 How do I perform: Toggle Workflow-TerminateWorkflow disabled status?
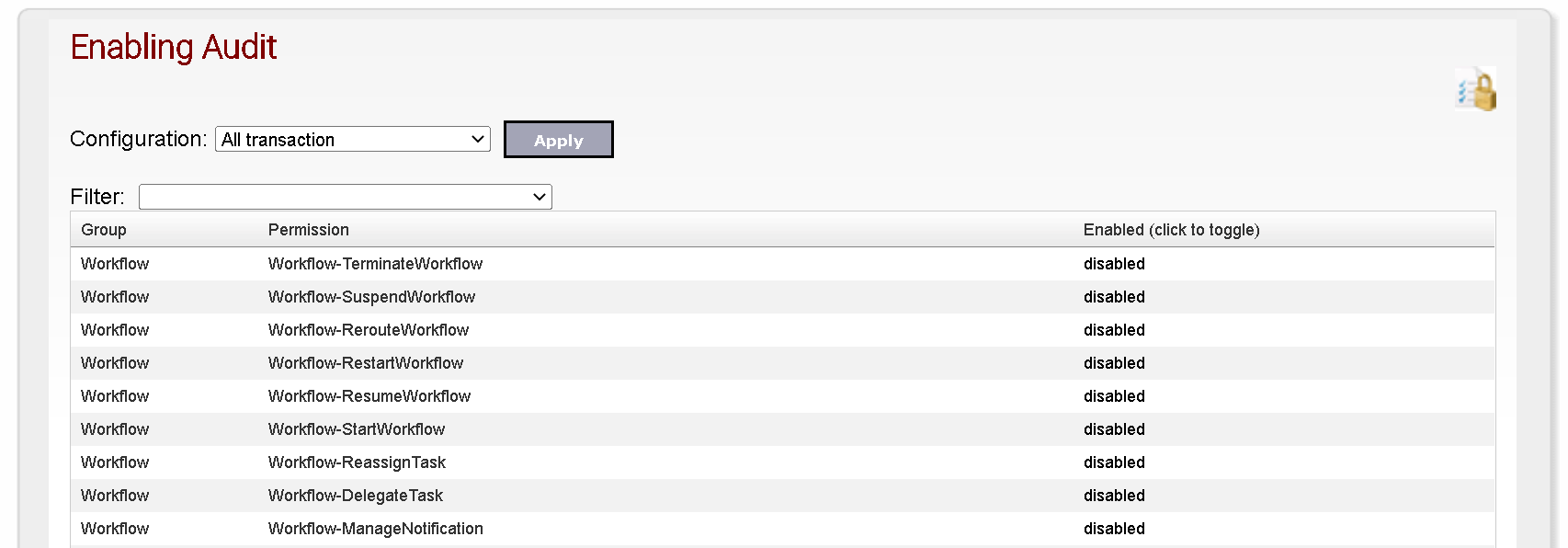(1114, 264)
